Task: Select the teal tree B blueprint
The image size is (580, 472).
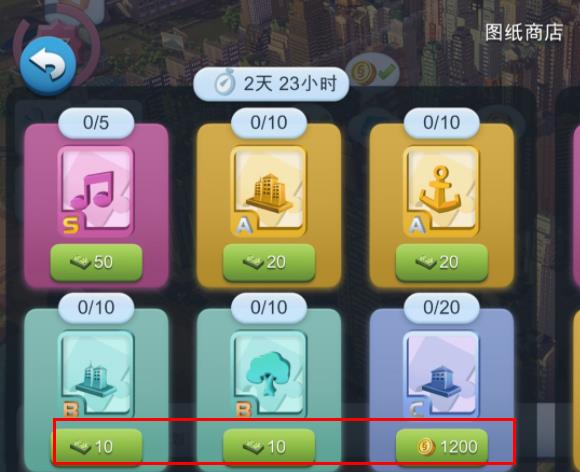Action: 269,374
